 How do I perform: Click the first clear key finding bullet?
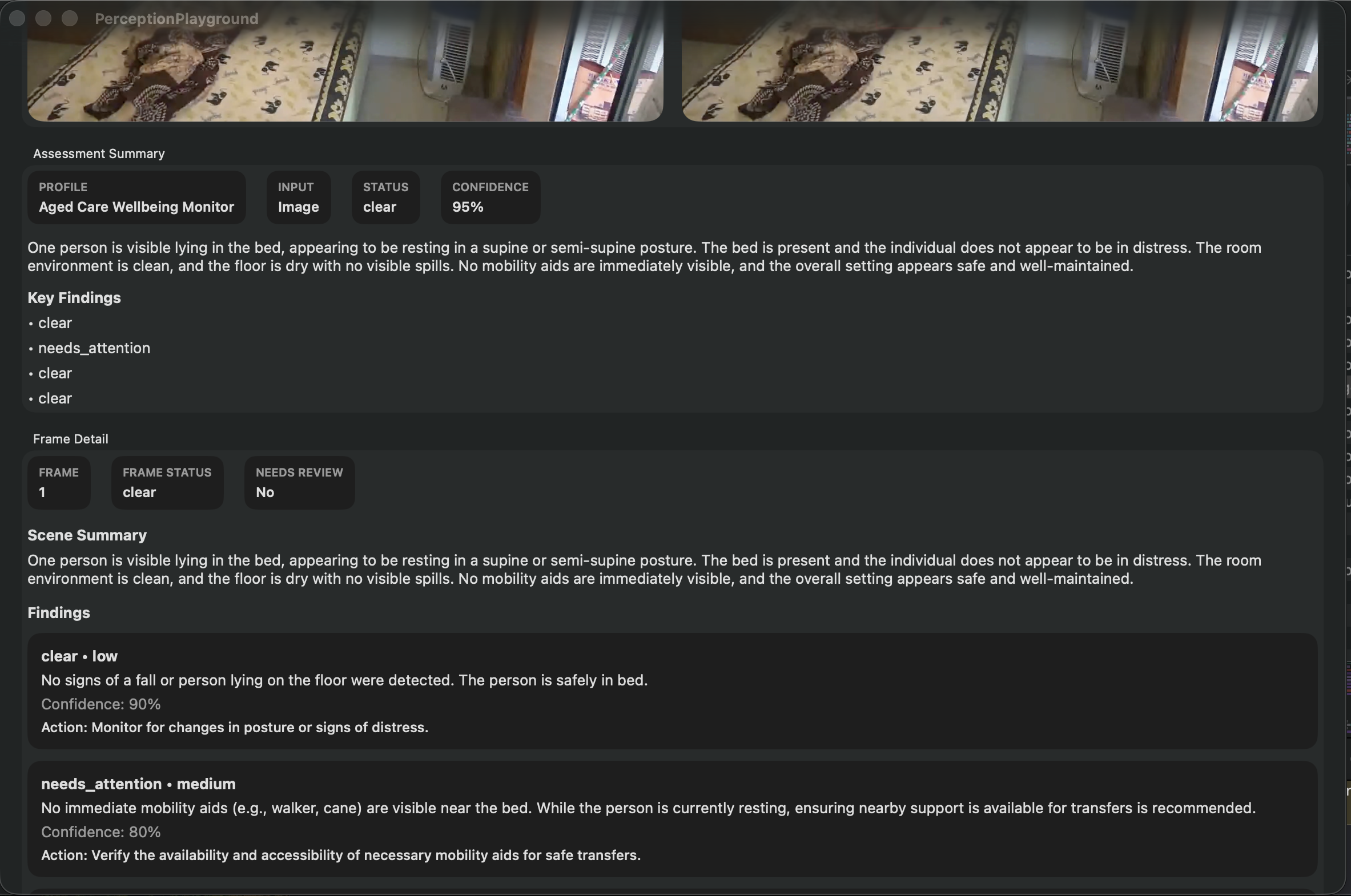click(55, 323)
